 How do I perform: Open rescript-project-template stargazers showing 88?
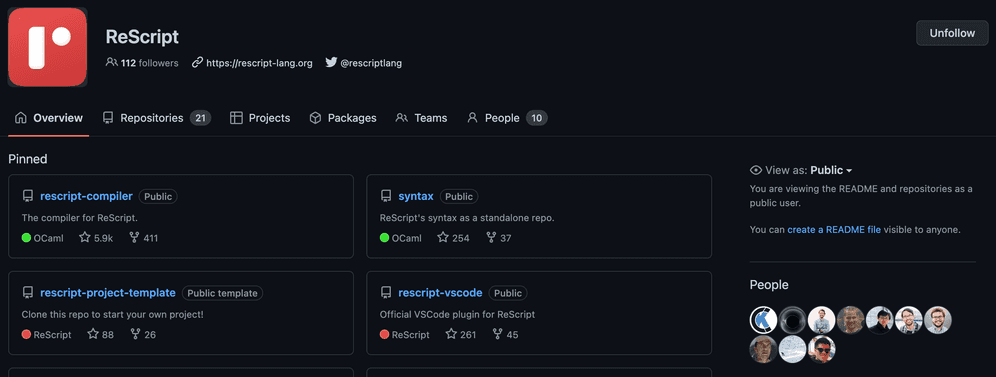tap(100, 334)
